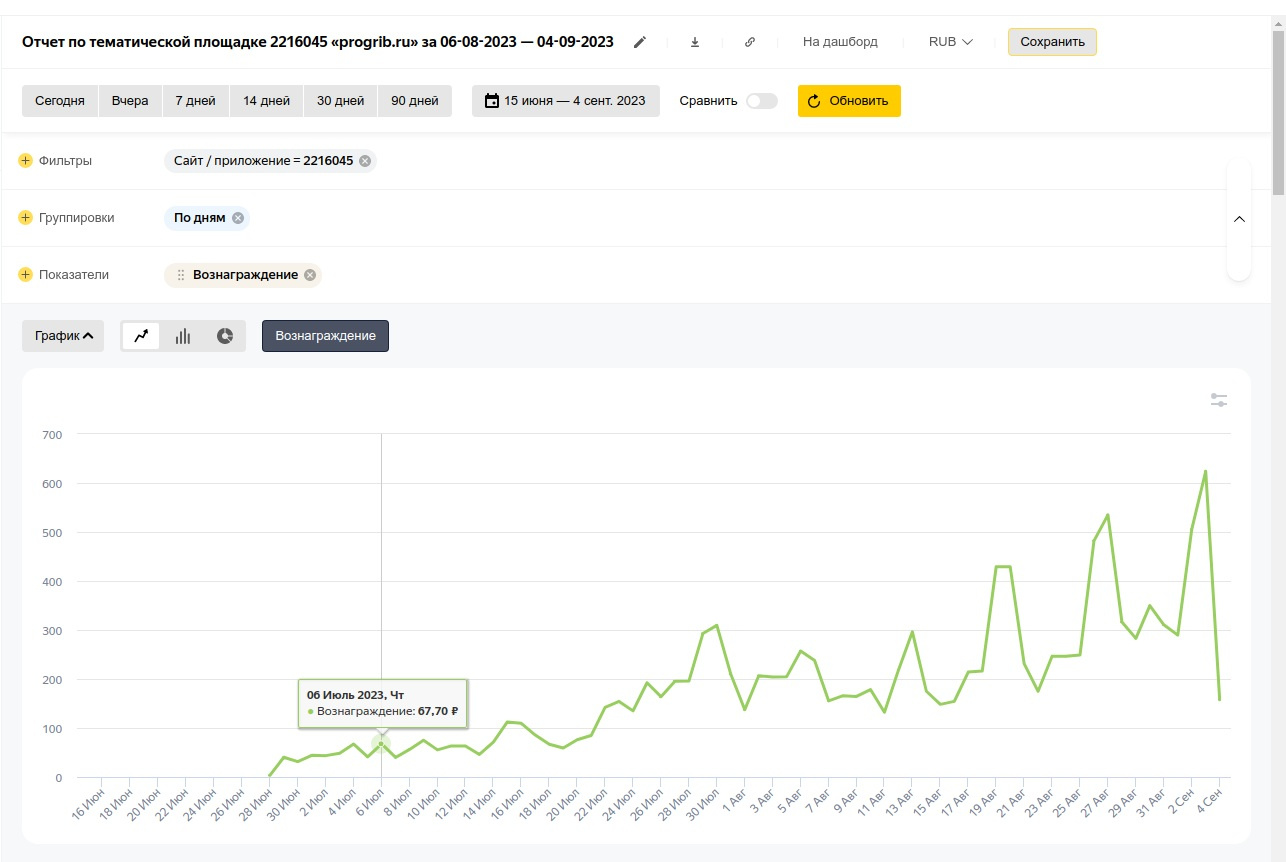Click the yellow Обновить refresh button
Screen dimensions: 1286x862
[849, 100]
